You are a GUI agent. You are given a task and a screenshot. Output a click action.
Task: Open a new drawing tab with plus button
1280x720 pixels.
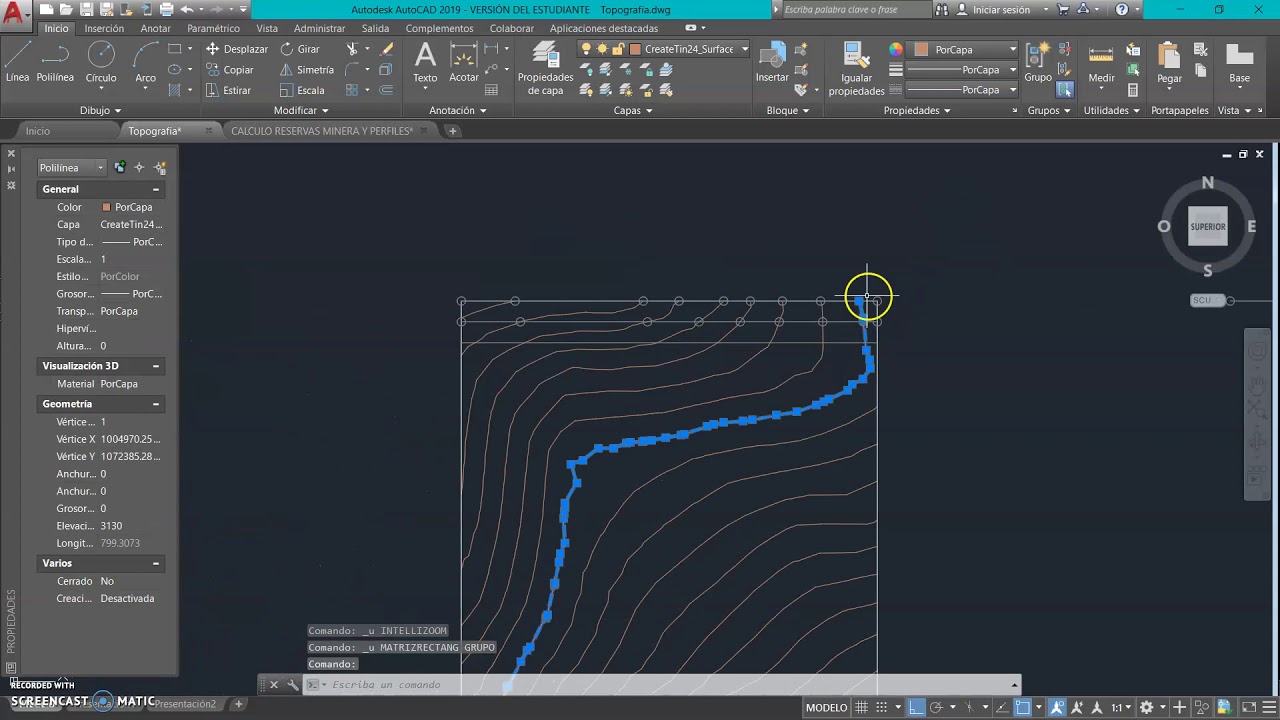click(452, 131)
